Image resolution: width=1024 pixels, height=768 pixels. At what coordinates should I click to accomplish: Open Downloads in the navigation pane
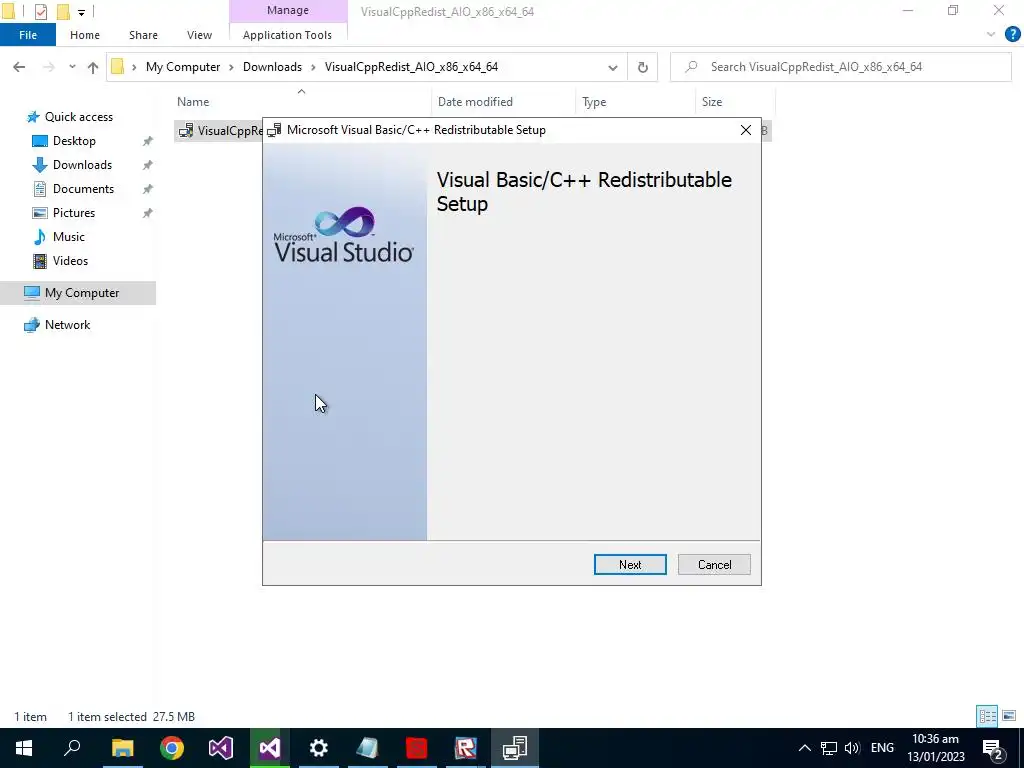(x=82, y=165)
